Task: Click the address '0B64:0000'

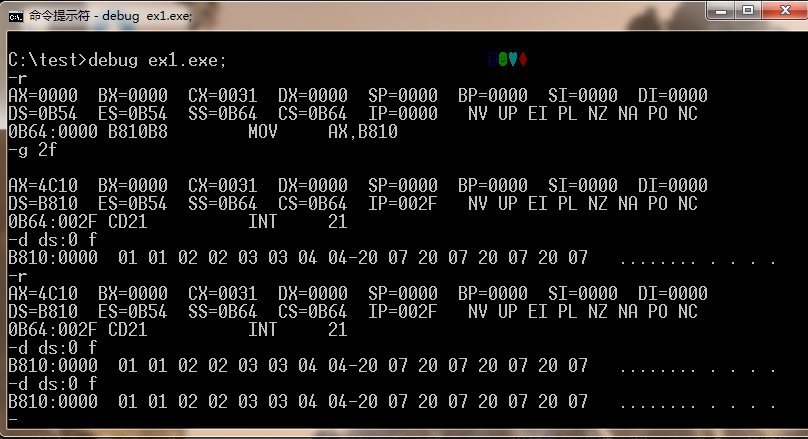Action: [x=53, y=131]
